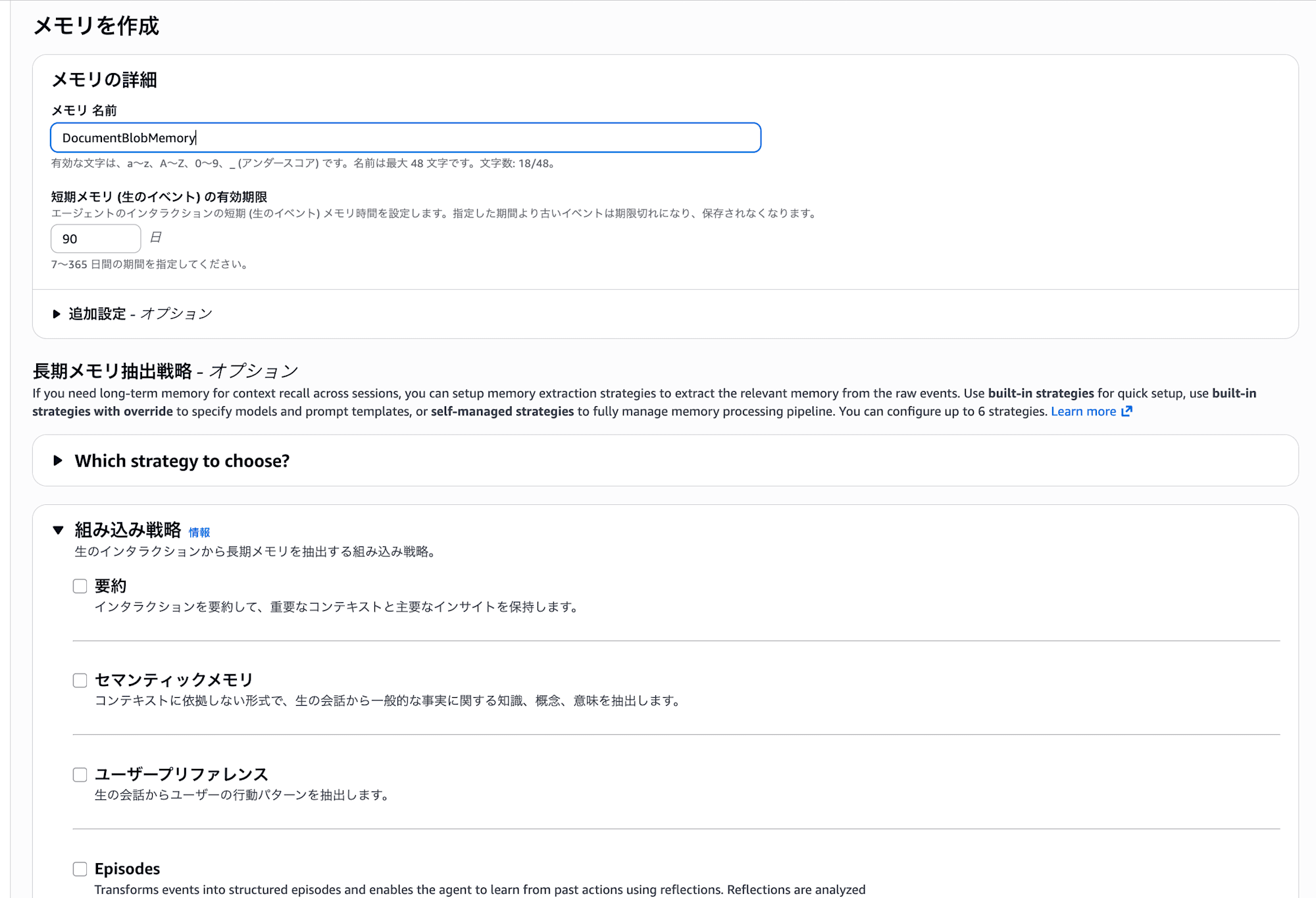Screen dimensions: 1316x898
Task: Check the セマンティックメモリ checkbox
Action: pos(80,680)
